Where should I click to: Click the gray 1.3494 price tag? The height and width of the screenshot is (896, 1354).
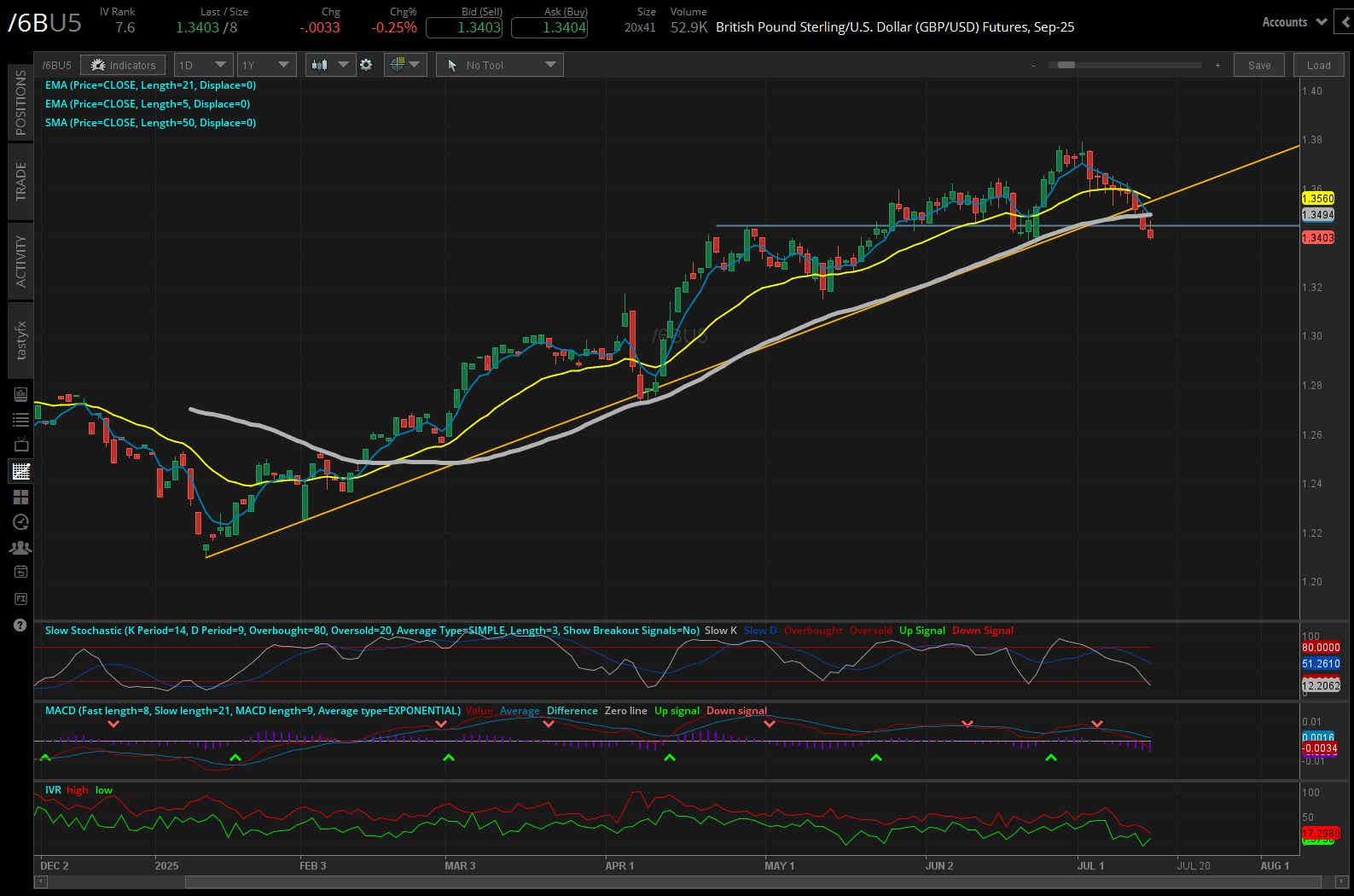1317,215
